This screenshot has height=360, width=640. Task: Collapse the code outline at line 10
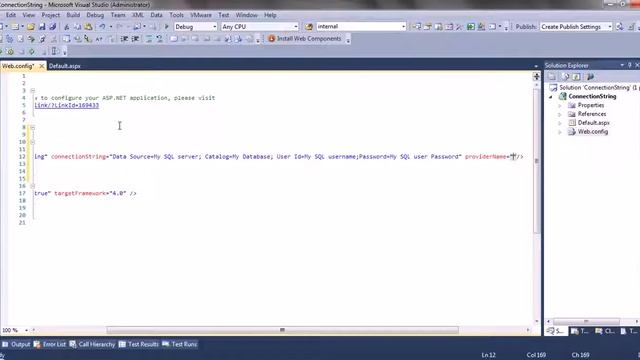tap(33, 142)
